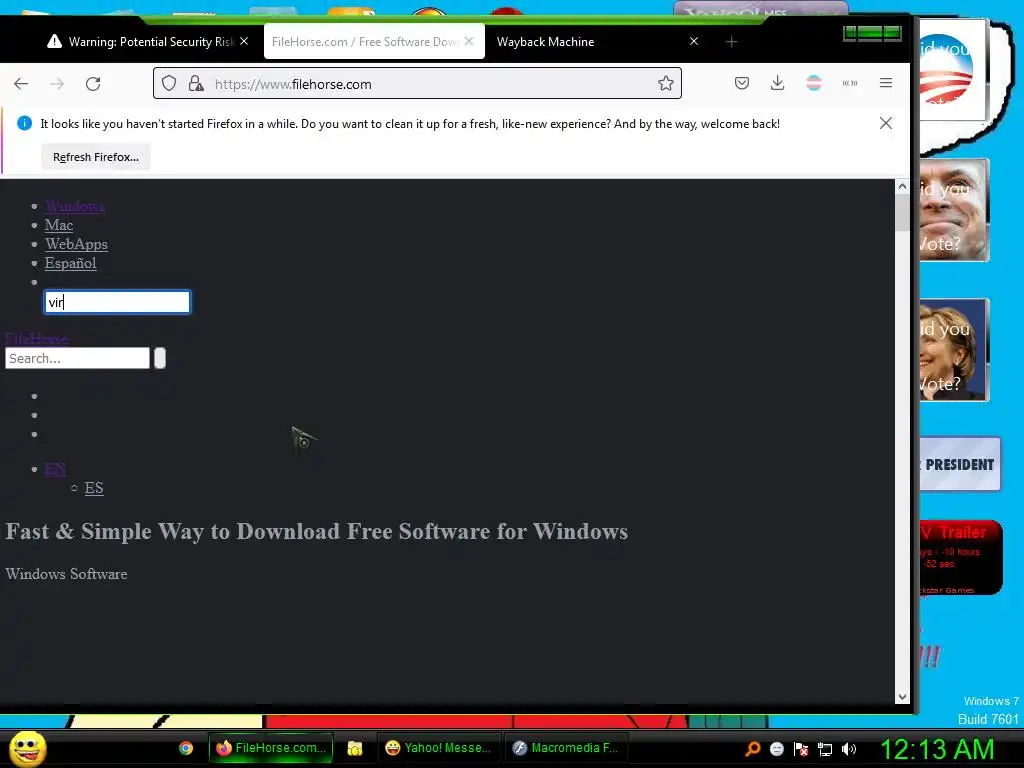Go back to the previous page
Image resolution: width=1024 pixels, height=768 pixels.
21,84
